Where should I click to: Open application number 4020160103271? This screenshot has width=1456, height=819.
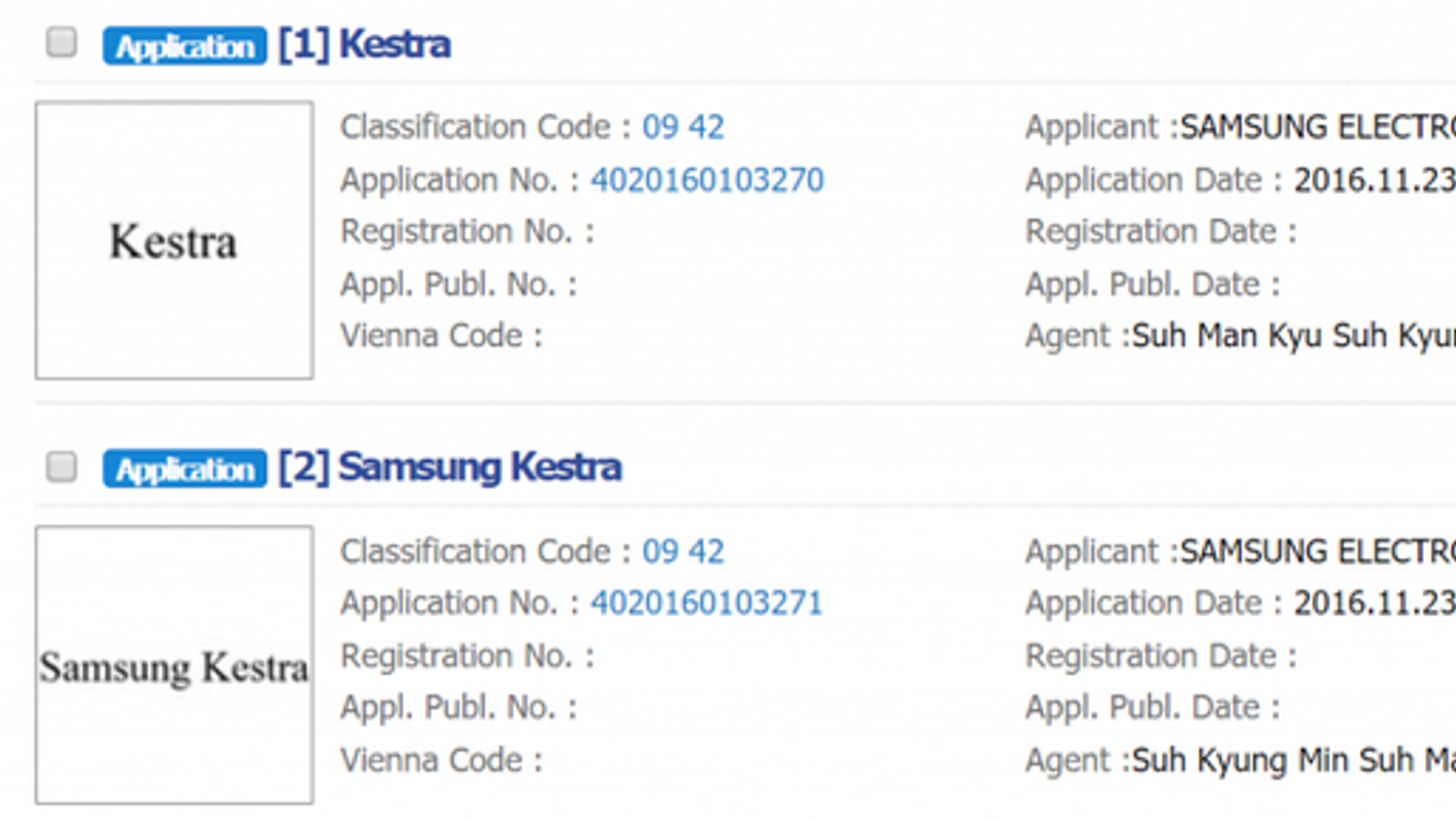coord(707,603)
